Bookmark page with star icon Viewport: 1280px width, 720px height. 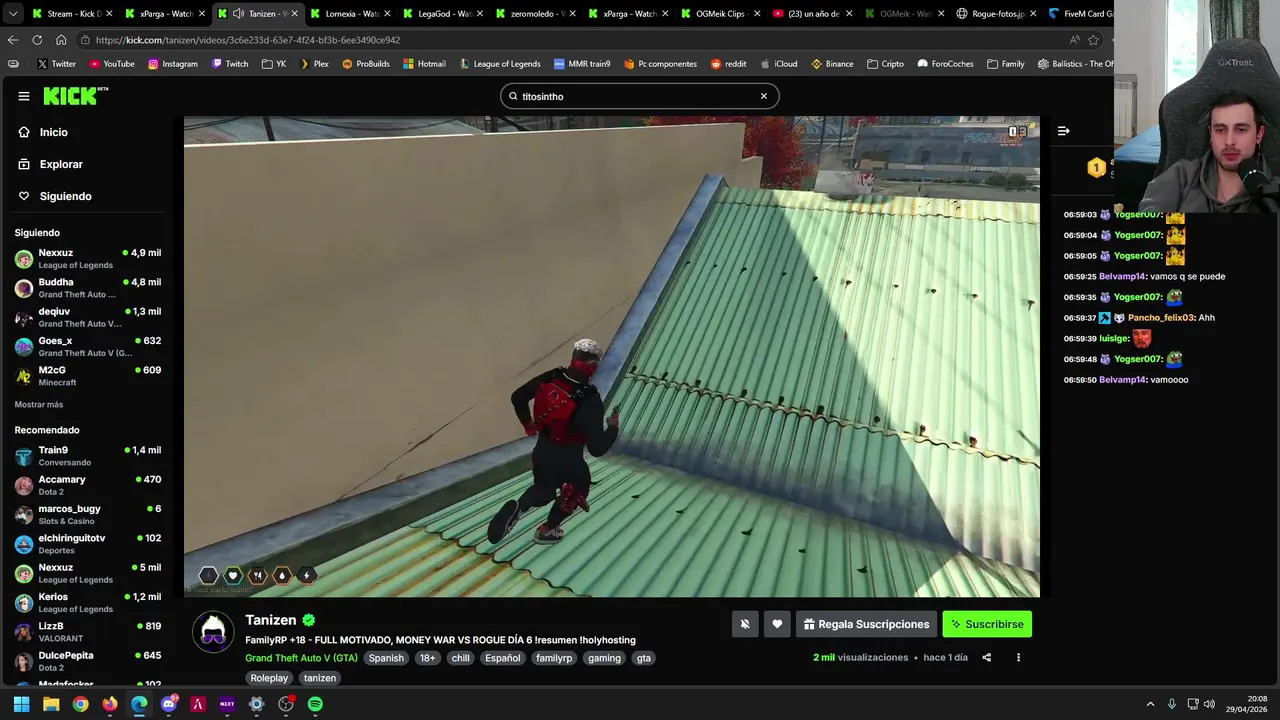[1093, 40]
